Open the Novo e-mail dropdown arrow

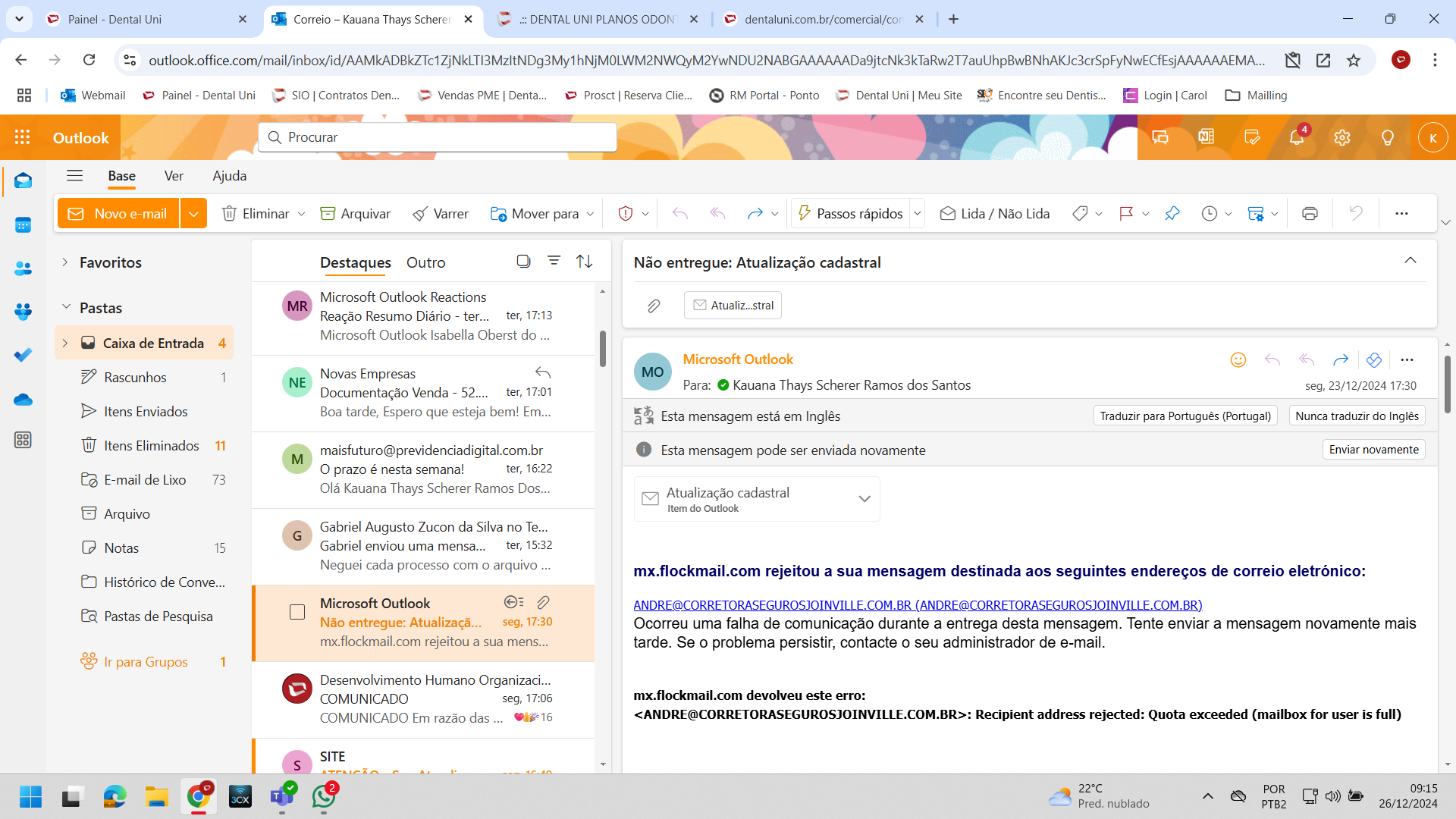click(193, 214)
